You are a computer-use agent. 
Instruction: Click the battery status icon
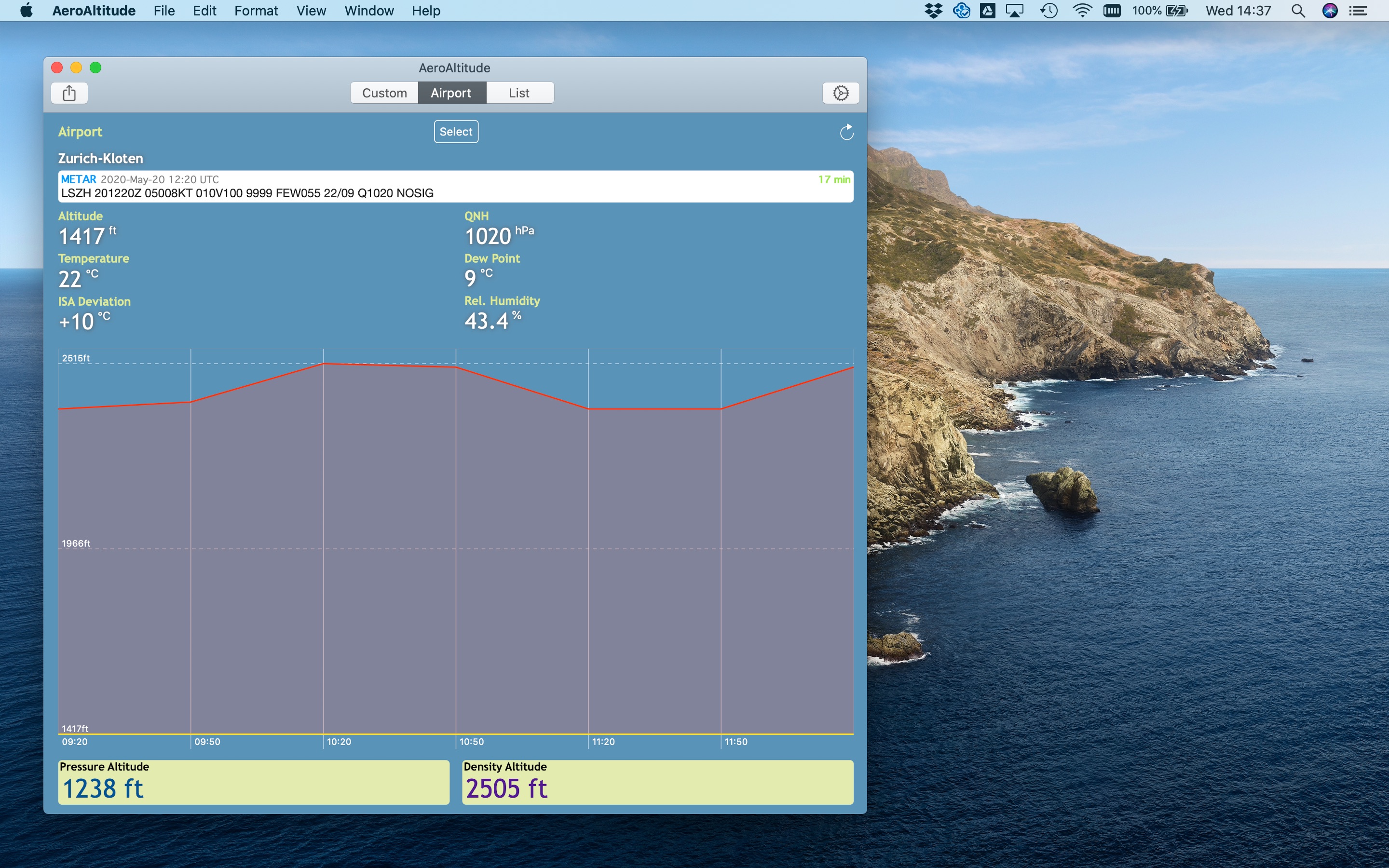click(x=1177, y=10)
